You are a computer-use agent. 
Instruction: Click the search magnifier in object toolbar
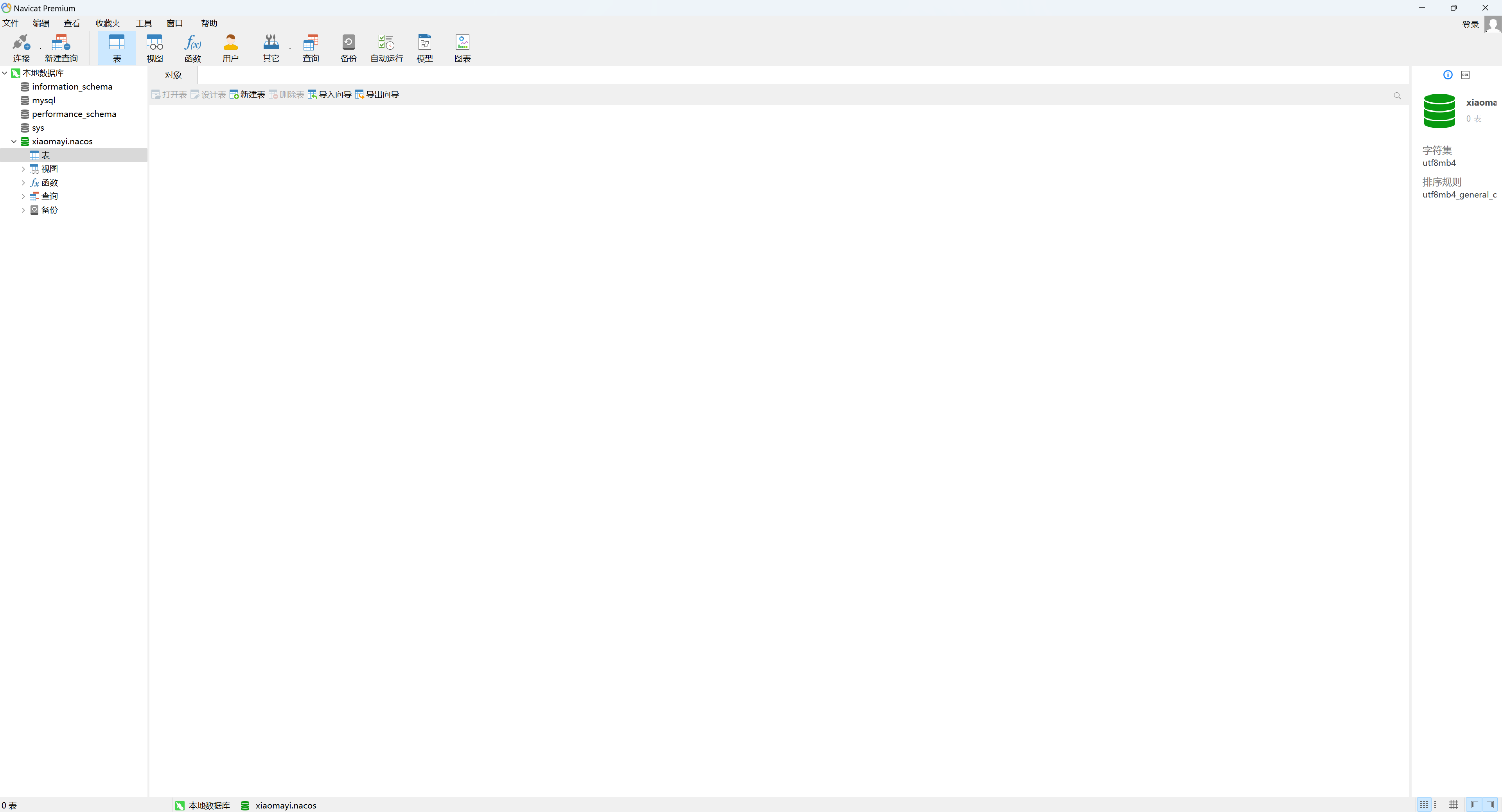(1397, 95)
